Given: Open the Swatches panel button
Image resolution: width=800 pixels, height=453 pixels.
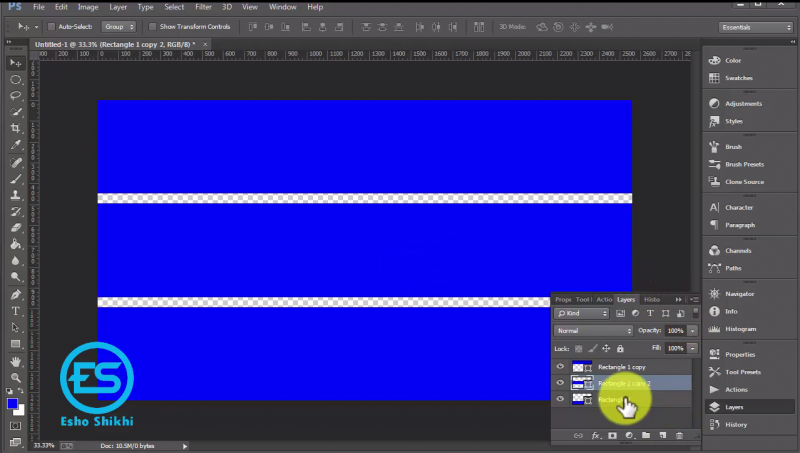Looking at the screenshot, I should coord(738,78).
